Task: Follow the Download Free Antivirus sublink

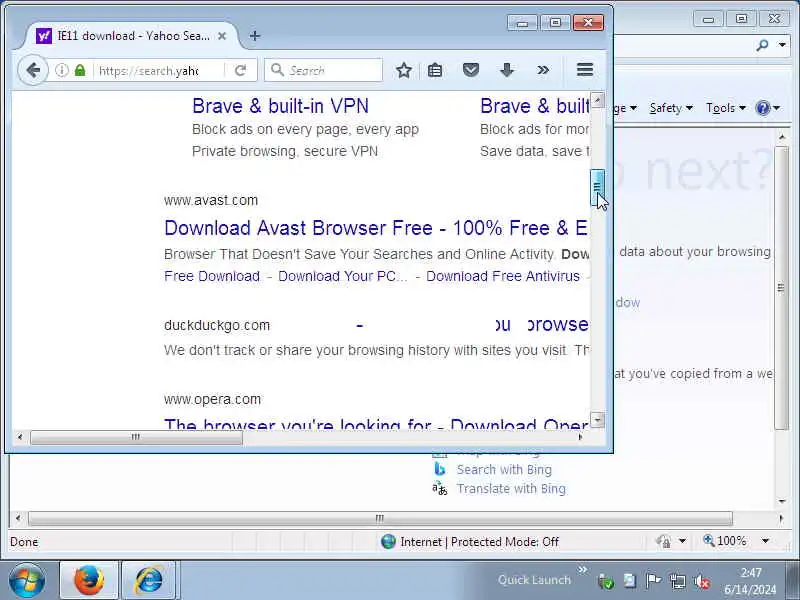Action: coord(503,276)
